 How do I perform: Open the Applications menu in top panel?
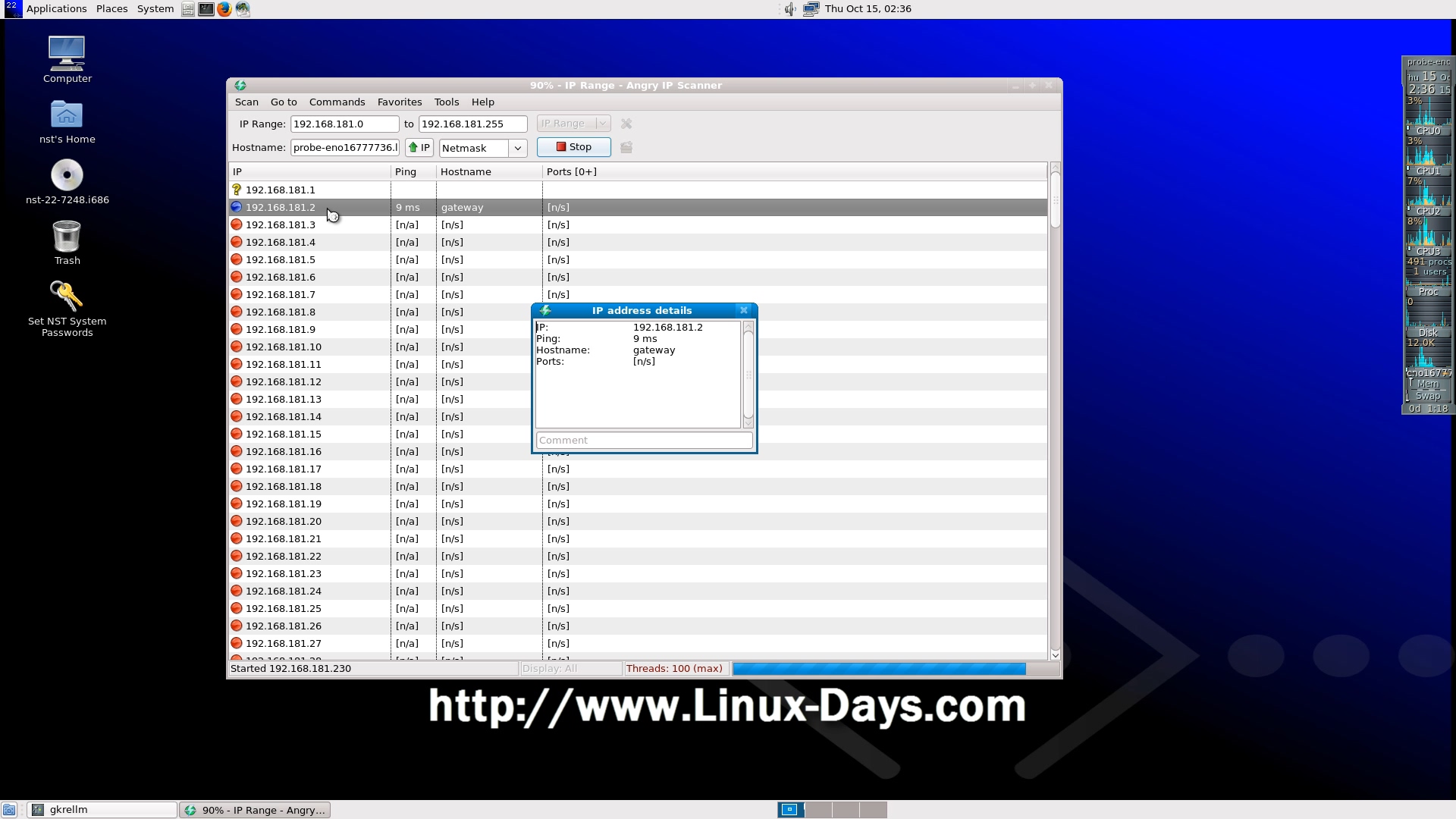(56, 8)
